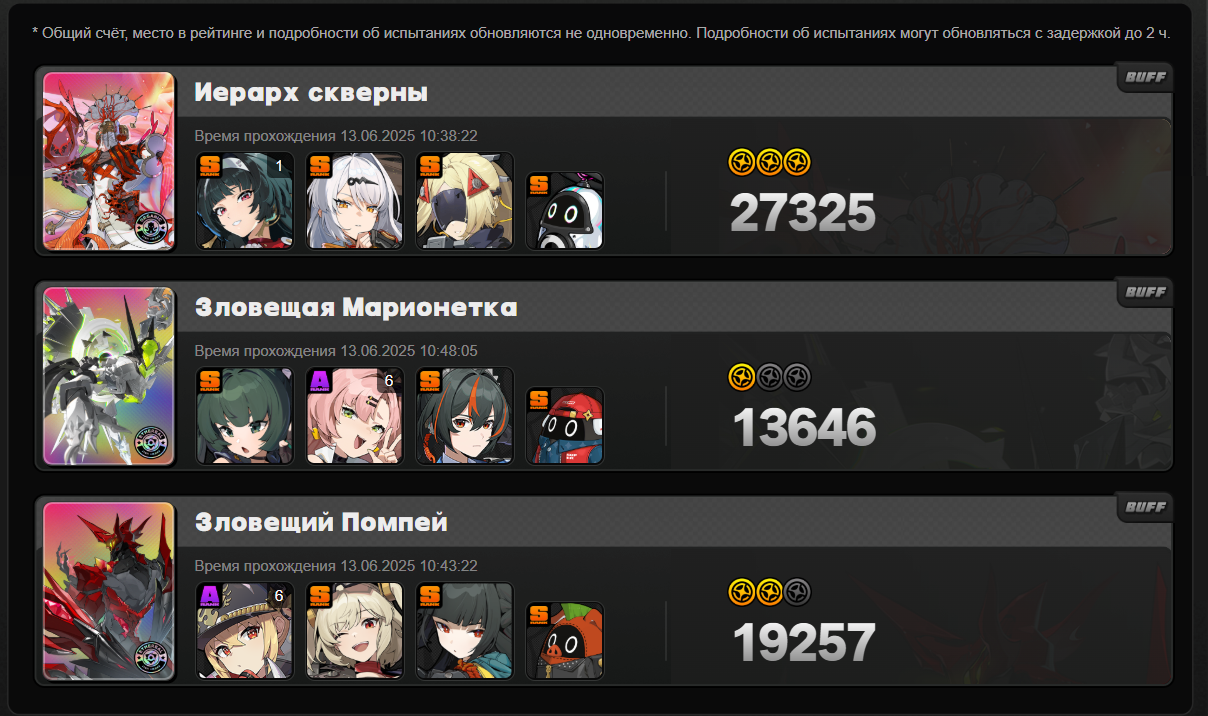Click the star rating above 19257

[x=769, y=592]
